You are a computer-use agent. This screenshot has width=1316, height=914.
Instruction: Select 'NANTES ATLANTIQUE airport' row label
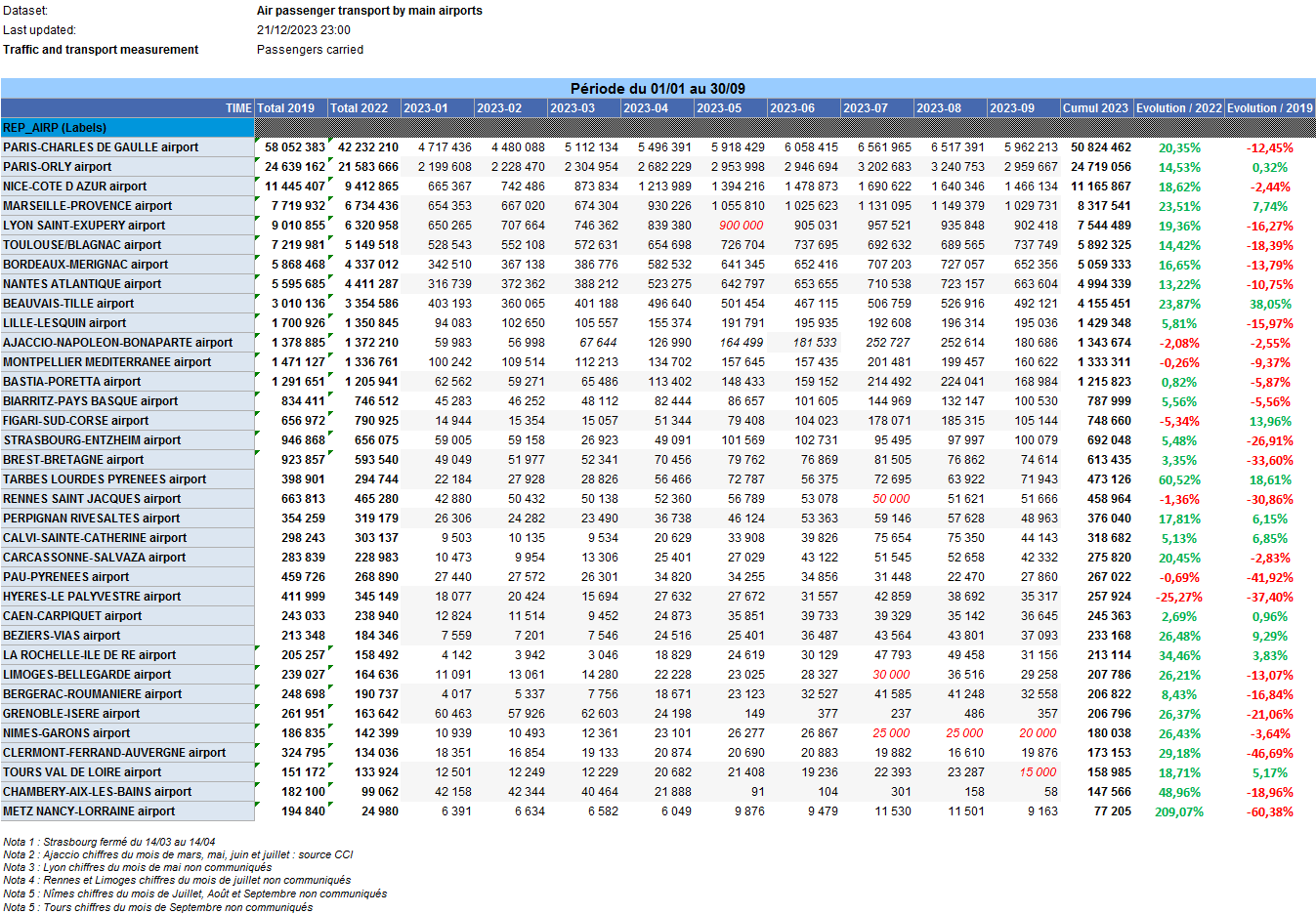127,284
